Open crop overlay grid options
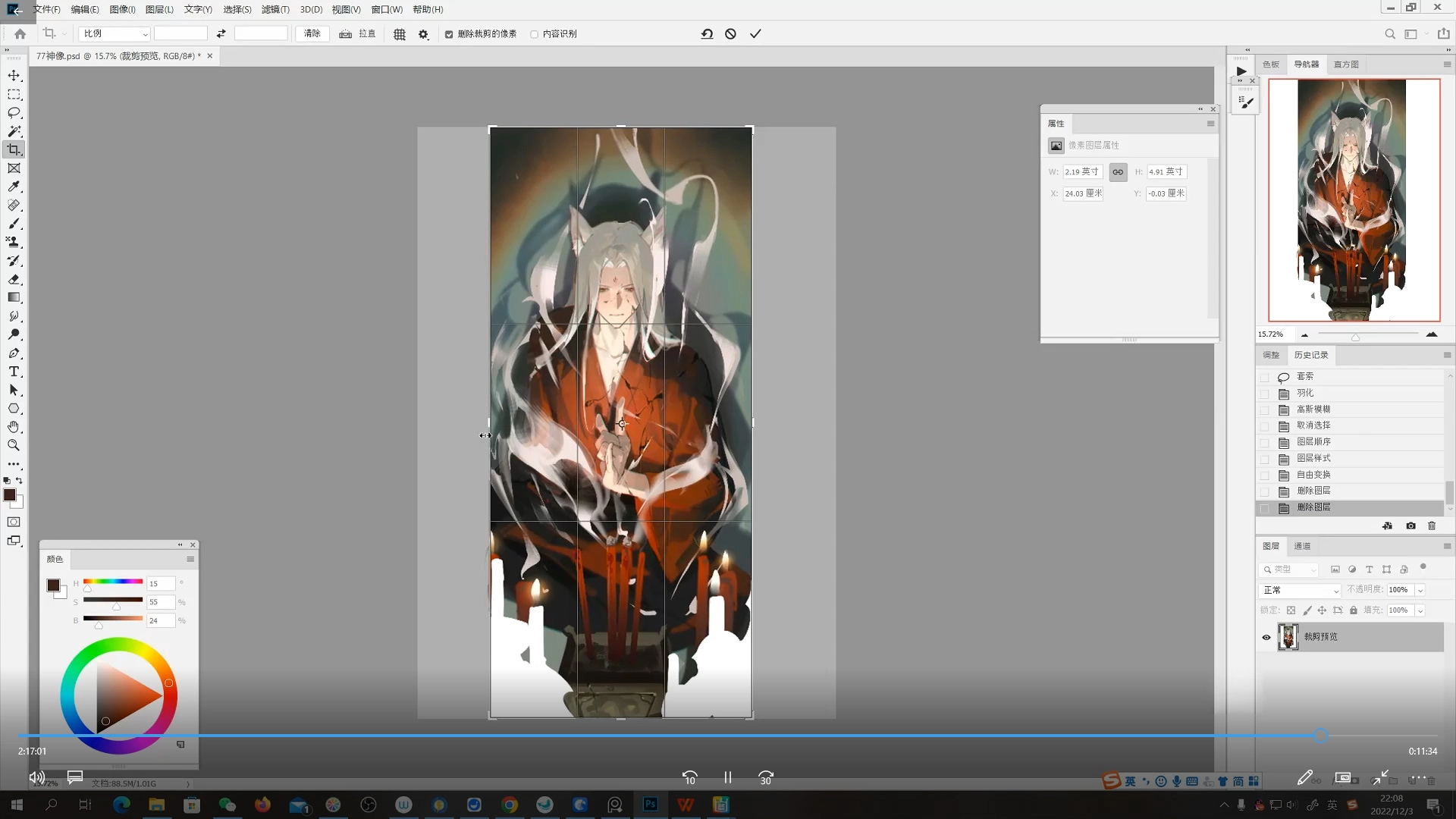Image resolution: width=1456 pixels, height=819 pixels. 400,34
